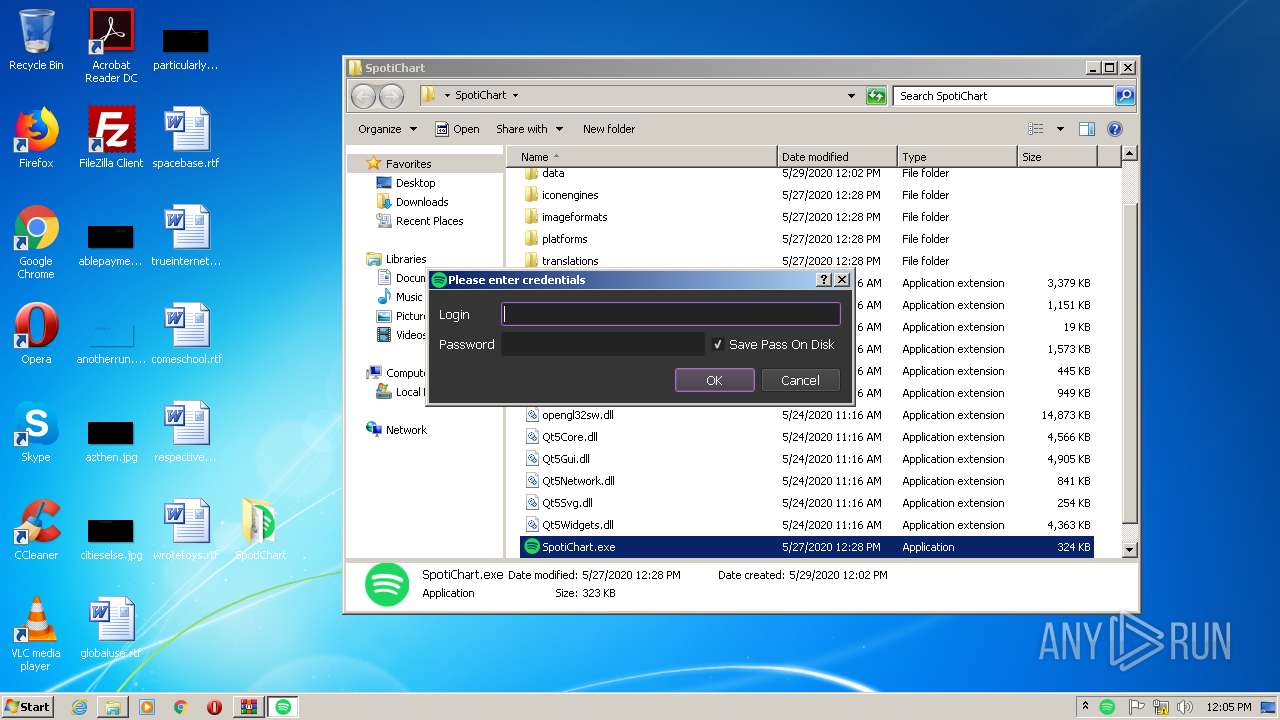This screenshot has height=720, width=1280.
Task: Click the Password input field
Action: click(x=603, y=344)
